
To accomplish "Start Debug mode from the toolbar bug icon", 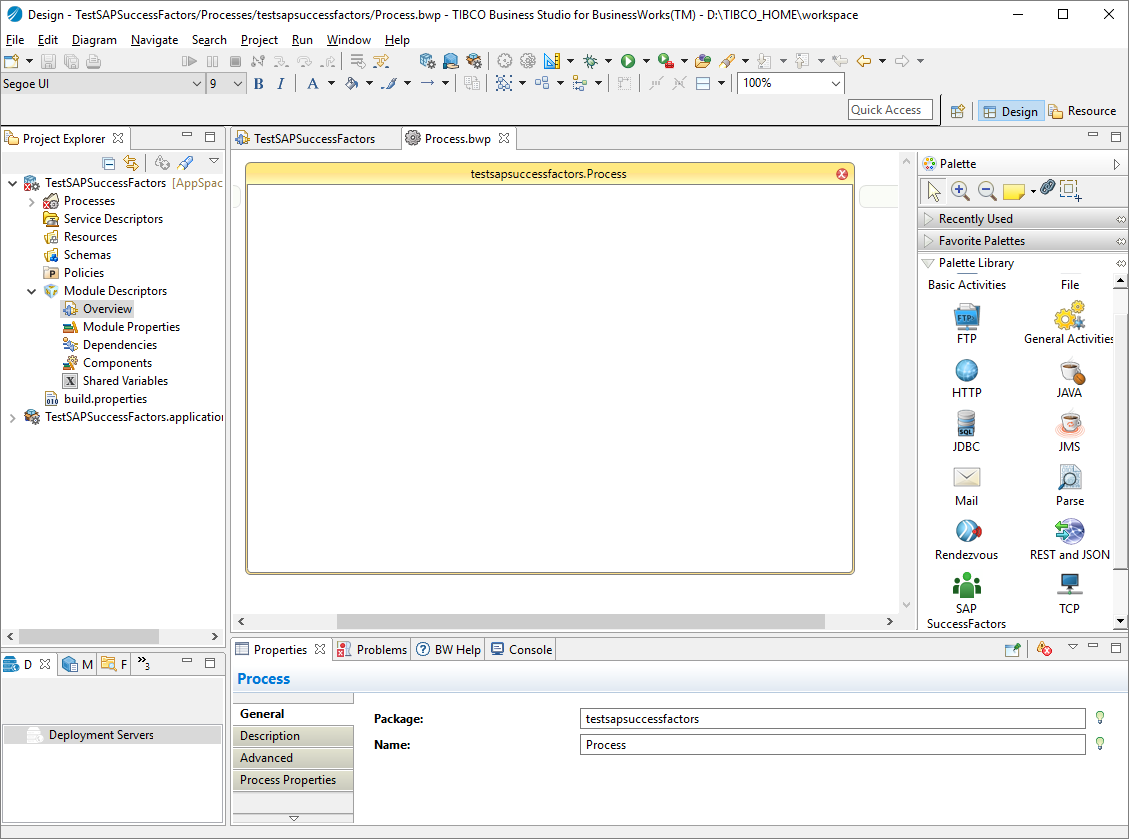I will tap(590, 60).
